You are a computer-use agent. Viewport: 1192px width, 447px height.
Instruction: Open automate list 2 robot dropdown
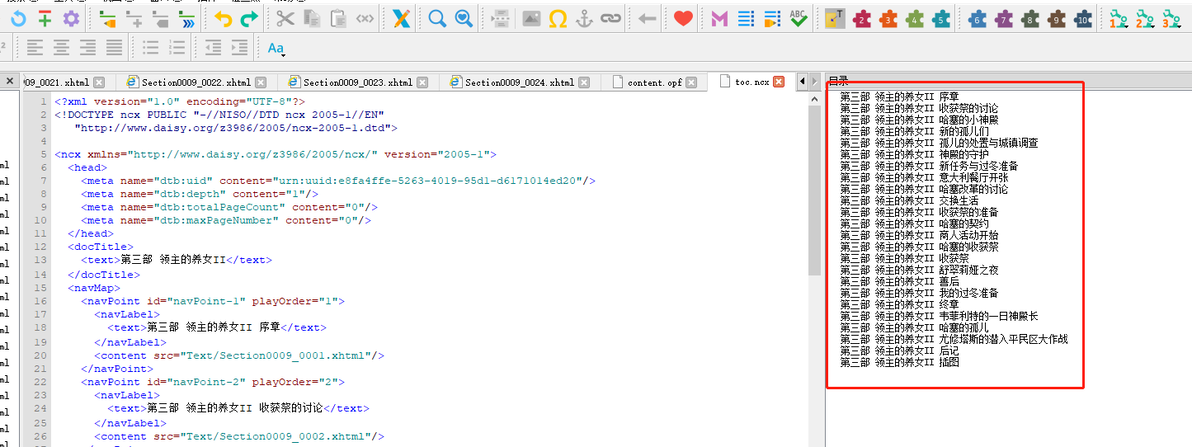(x=1144, y=20)
